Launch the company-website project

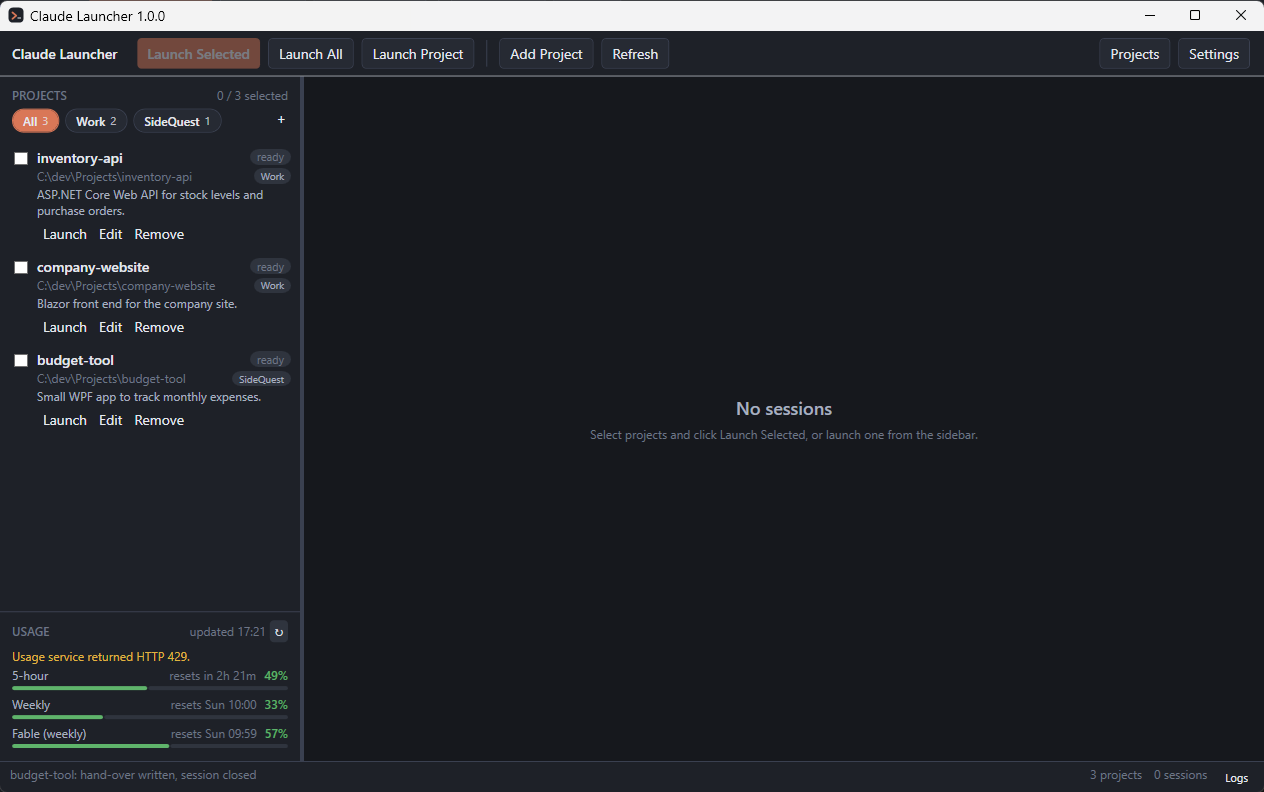click(x=65, y=327)
